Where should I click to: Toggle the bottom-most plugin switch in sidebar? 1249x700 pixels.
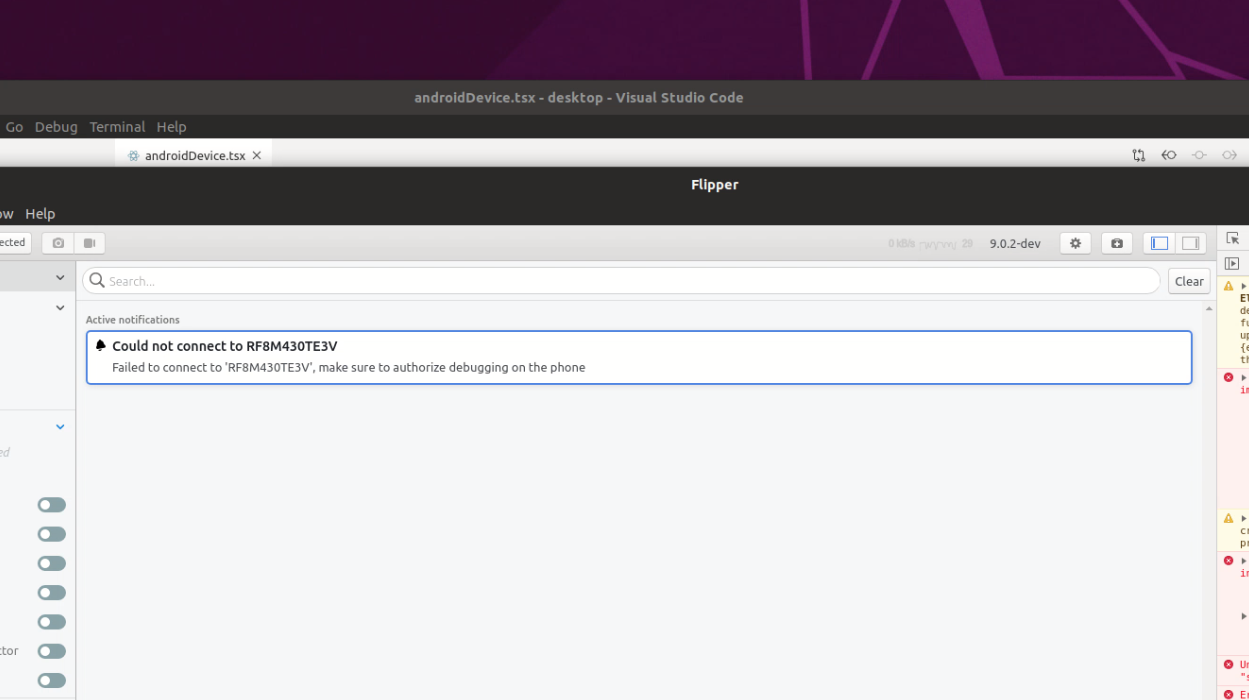click(52, 680)
